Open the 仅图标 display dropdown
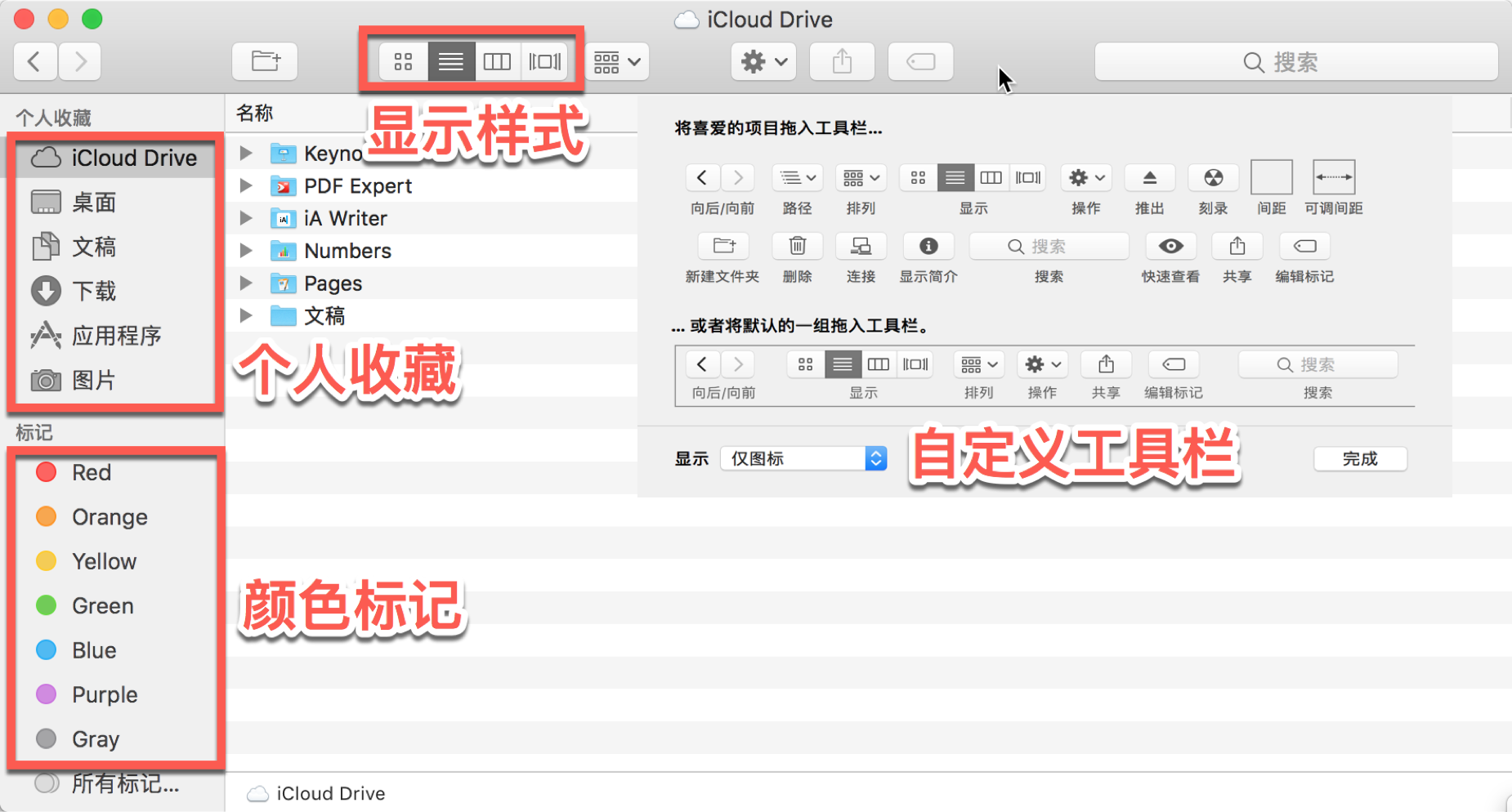The height and width of the screenshot is (812, 1512). (x=804, y=458)
